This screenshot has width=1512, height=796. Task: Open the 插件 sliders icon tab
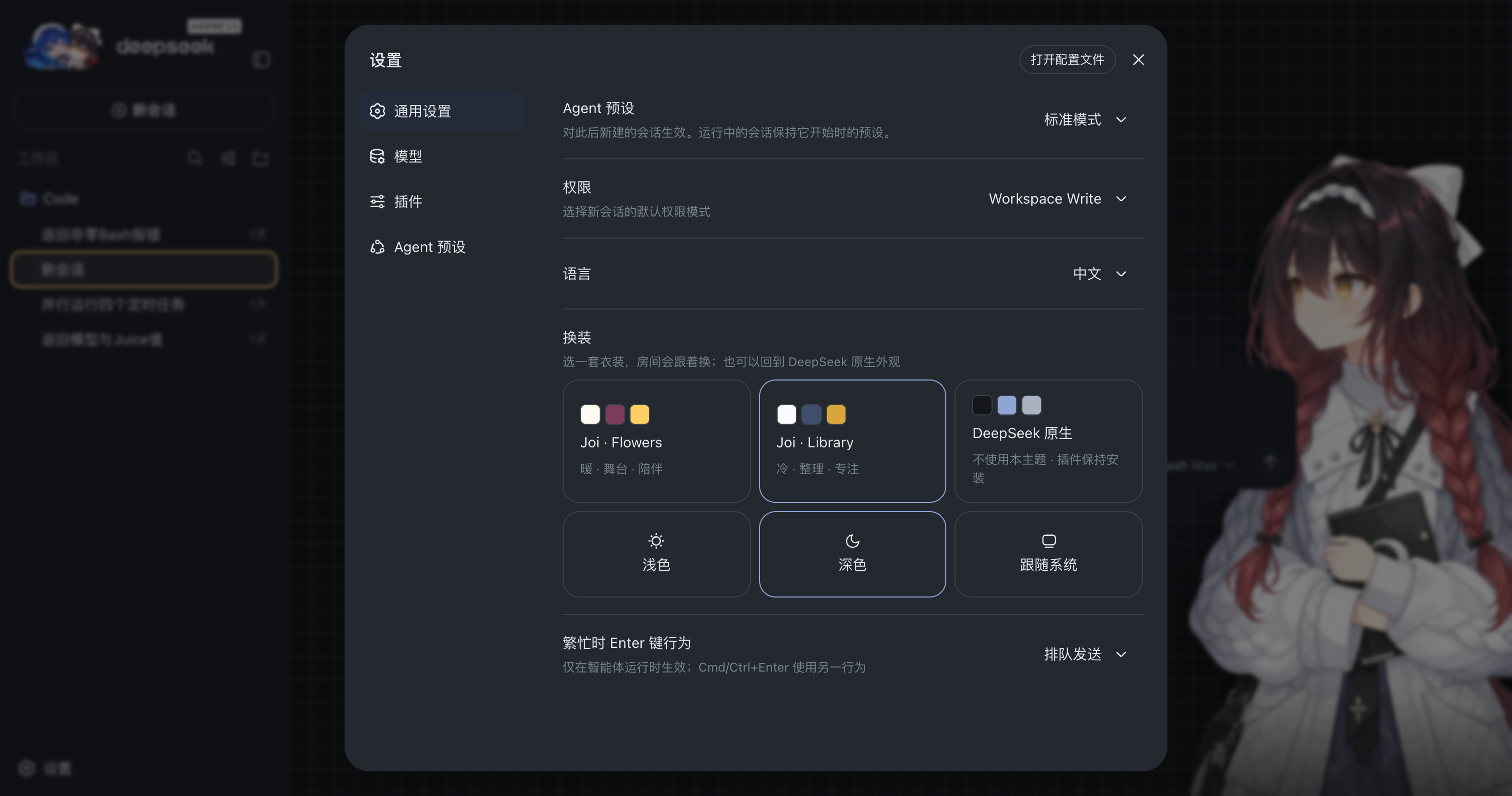(440, 202)
